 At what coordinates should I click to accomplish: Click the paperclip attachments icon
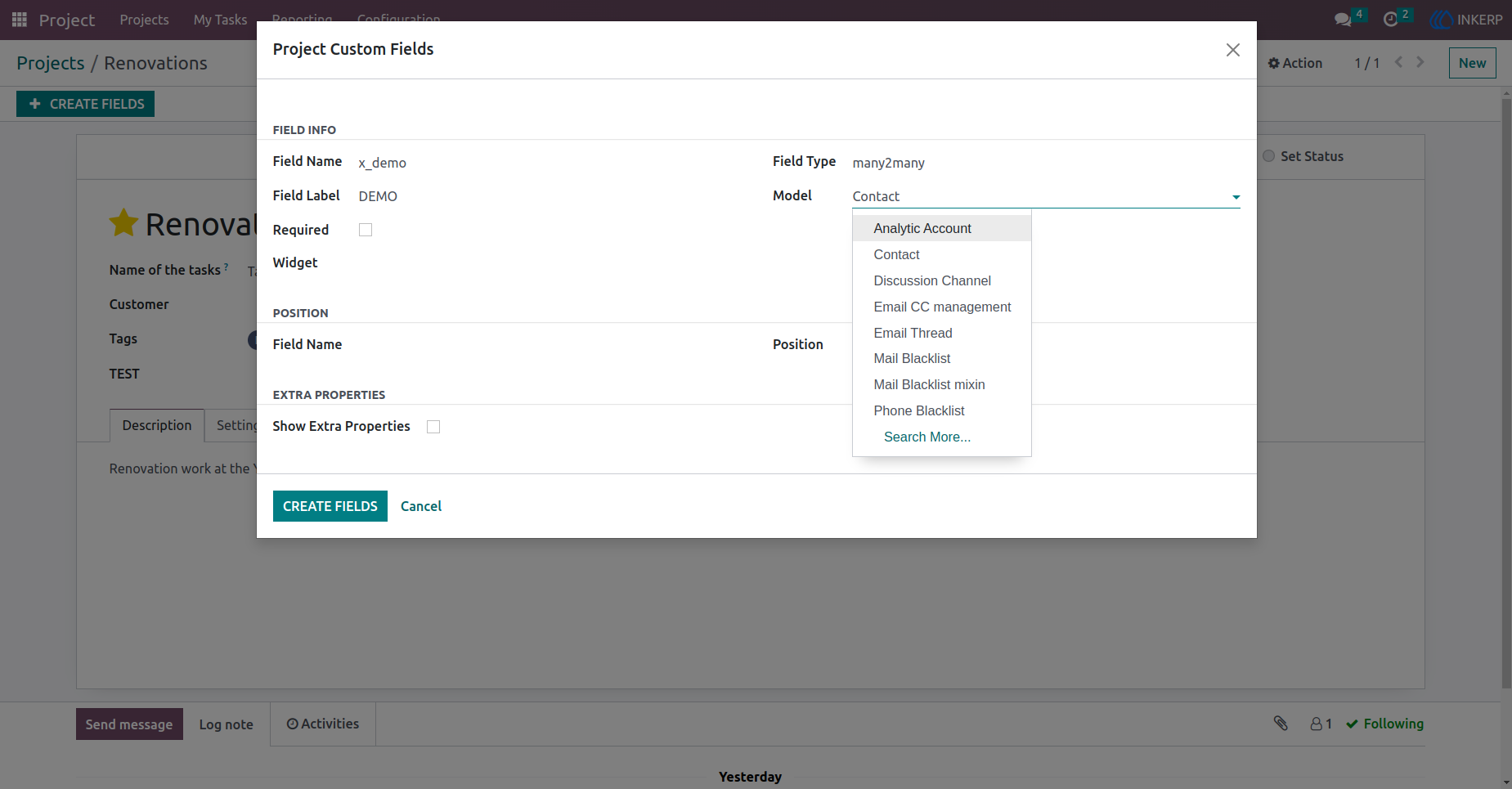1281,724
